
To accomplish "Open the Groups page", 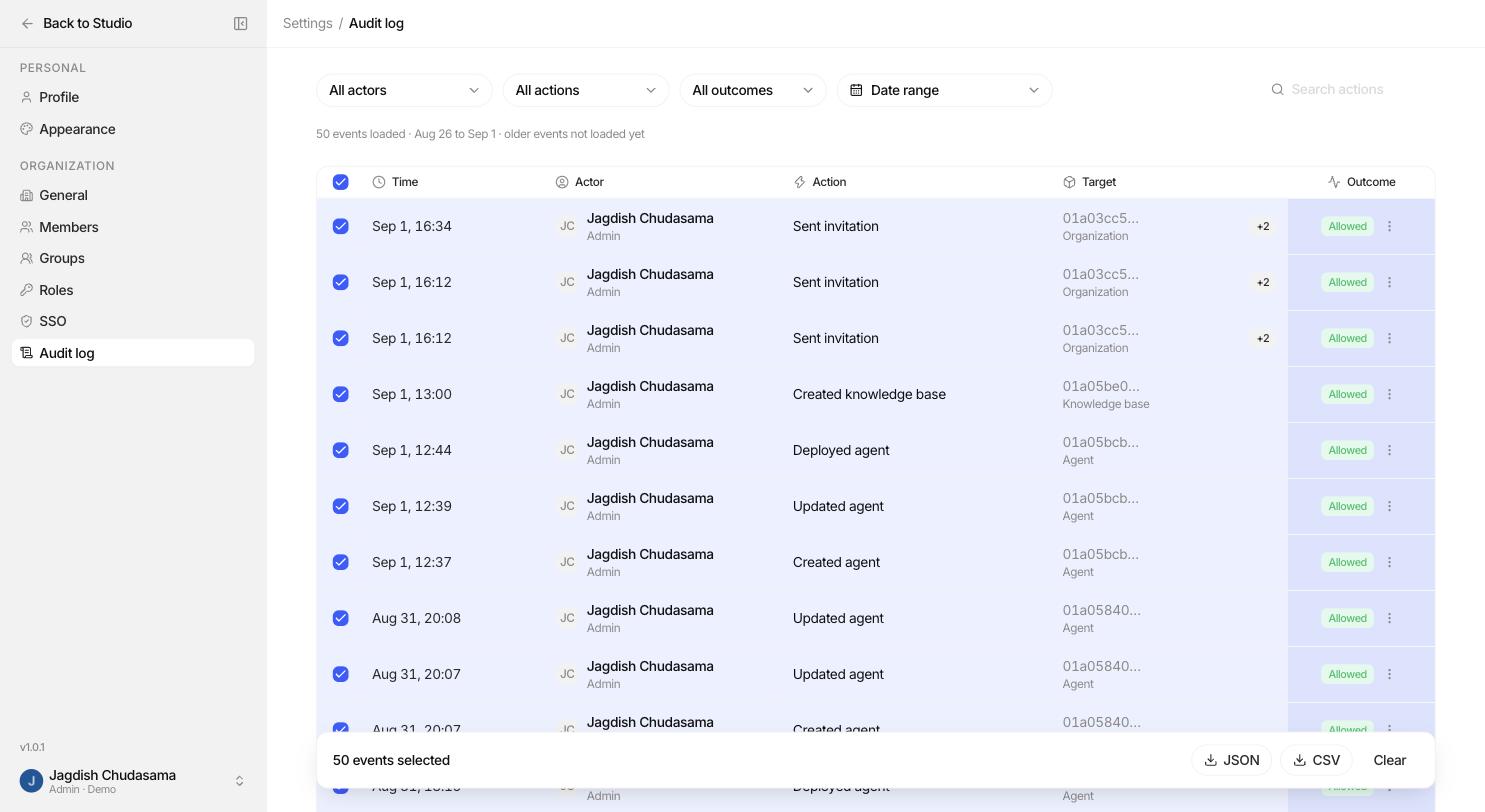I will point(133,258).
